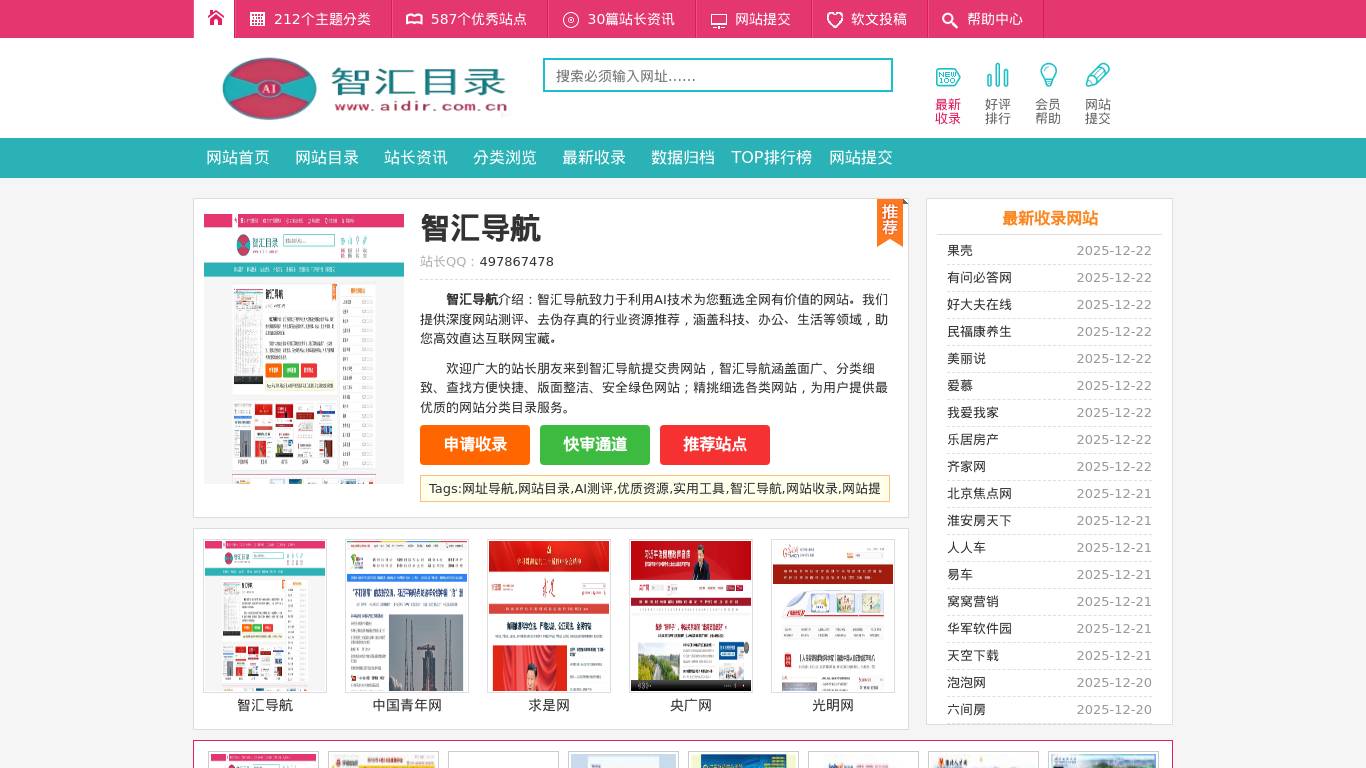Screen dimensions: 1366x768
Task: Click the 央广网 site thumbnail
Action: [690, 615]
